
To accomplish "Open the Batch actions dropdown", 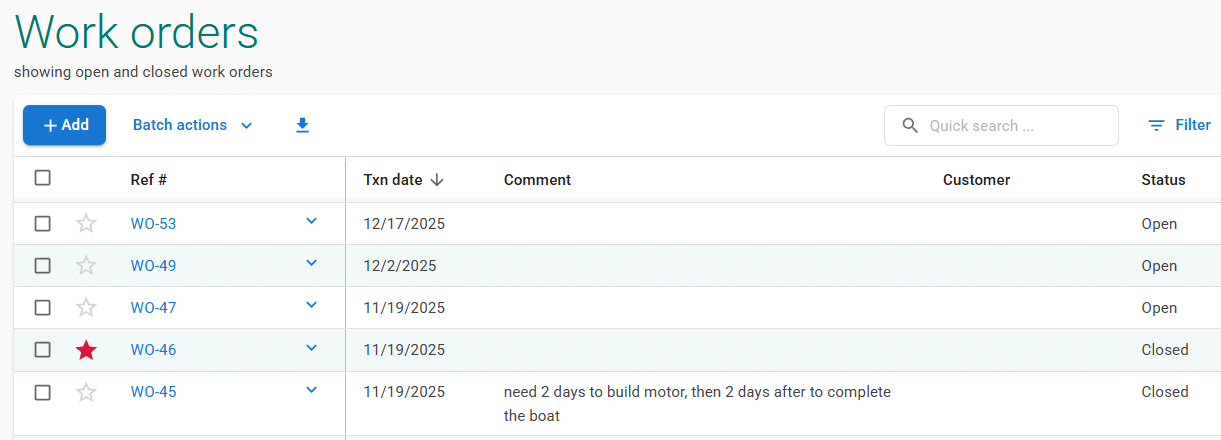I will tap(193, 125).
